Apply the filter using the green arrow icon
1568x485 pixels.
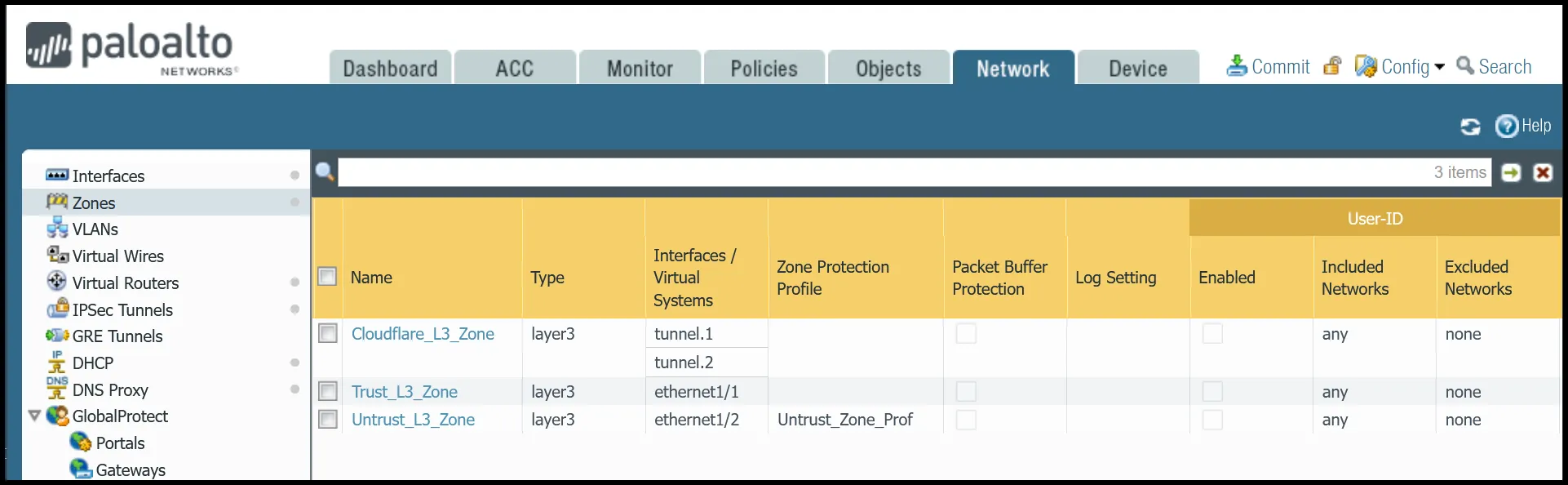coord(1511,172)
